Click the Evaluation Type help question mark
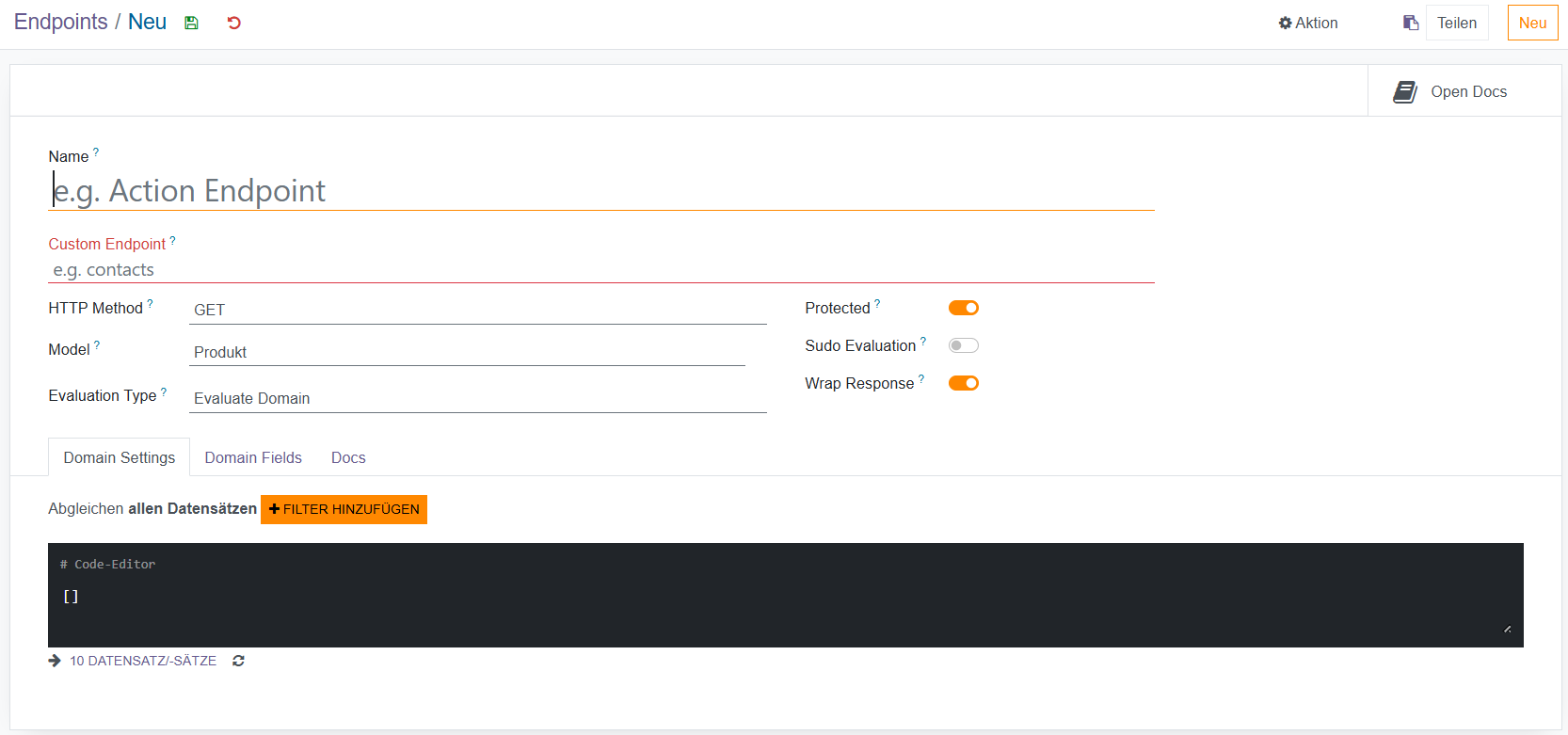 coord(164,391)
